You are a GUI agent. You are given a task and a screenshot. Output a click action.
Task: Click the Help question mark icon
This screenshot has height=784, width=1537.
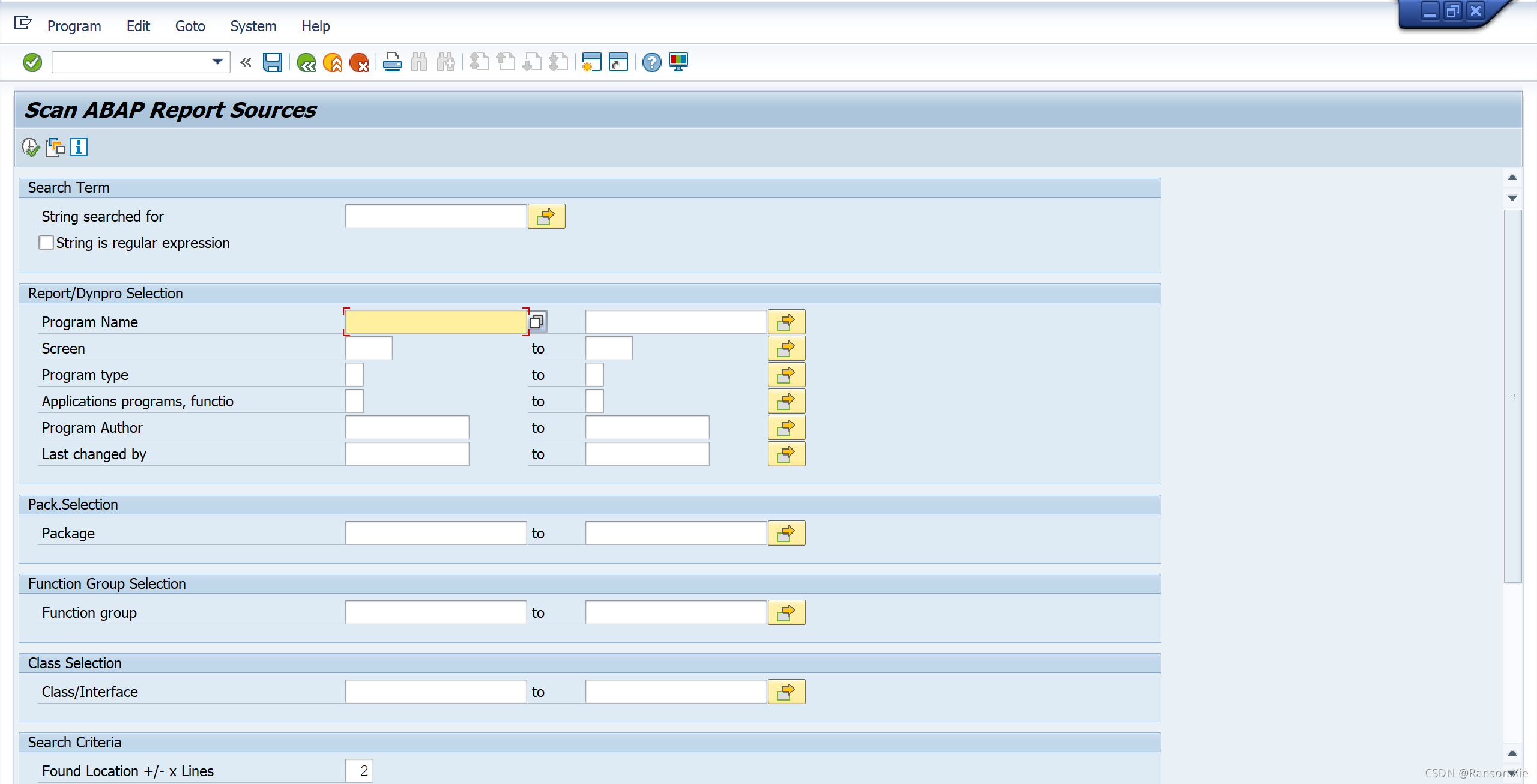[x=651, y=62]
